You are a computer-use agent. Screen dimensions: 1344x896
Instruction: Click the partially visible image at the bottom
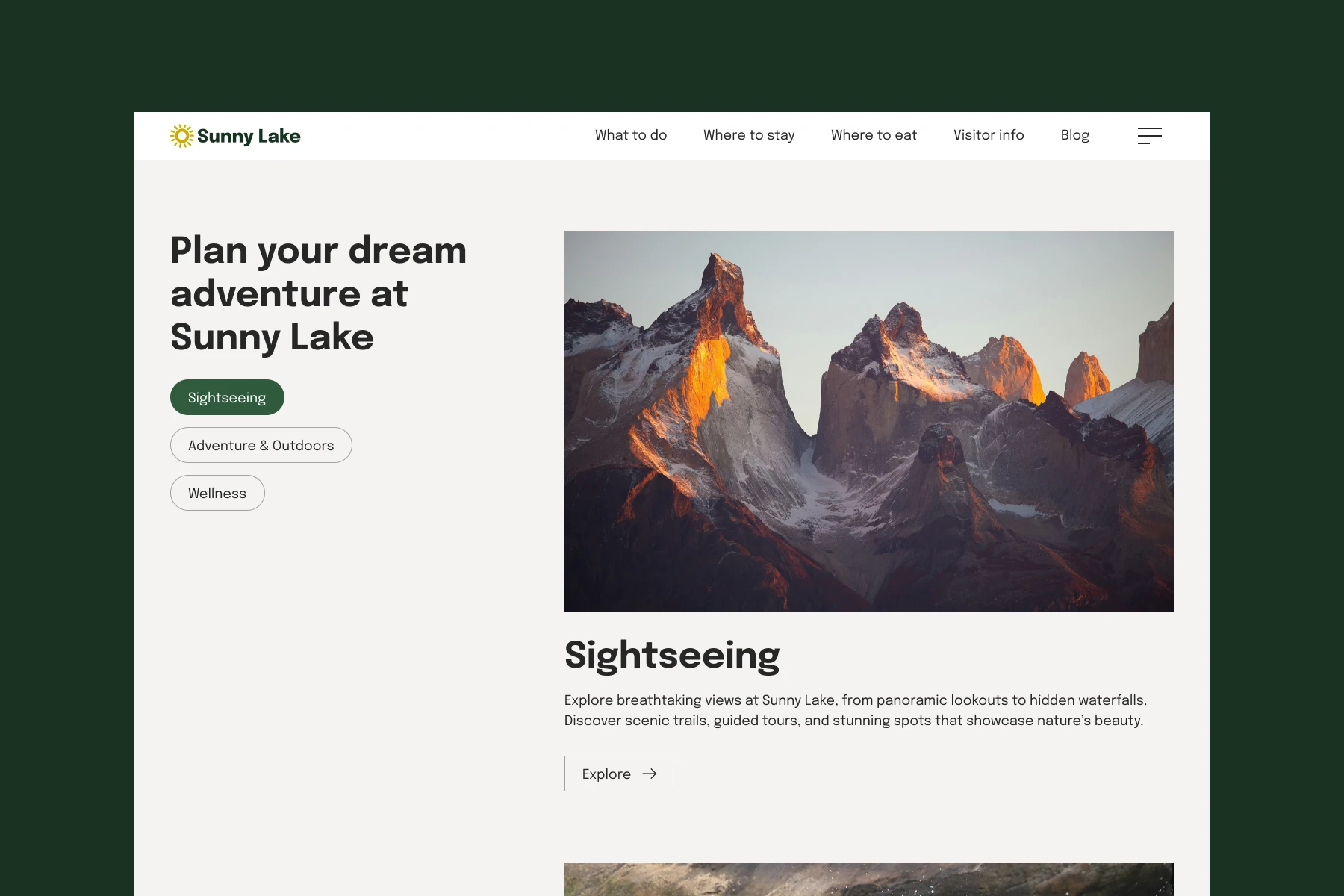tap(869, 880)
